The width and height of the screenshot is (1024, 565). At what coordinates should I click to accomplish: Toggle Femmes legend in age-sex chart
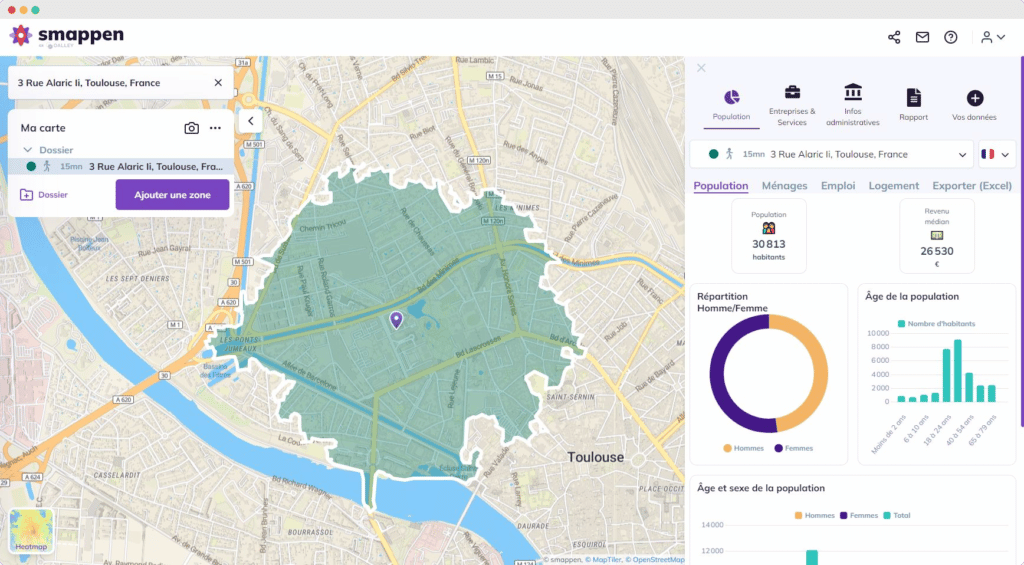(x=859, y=515)
